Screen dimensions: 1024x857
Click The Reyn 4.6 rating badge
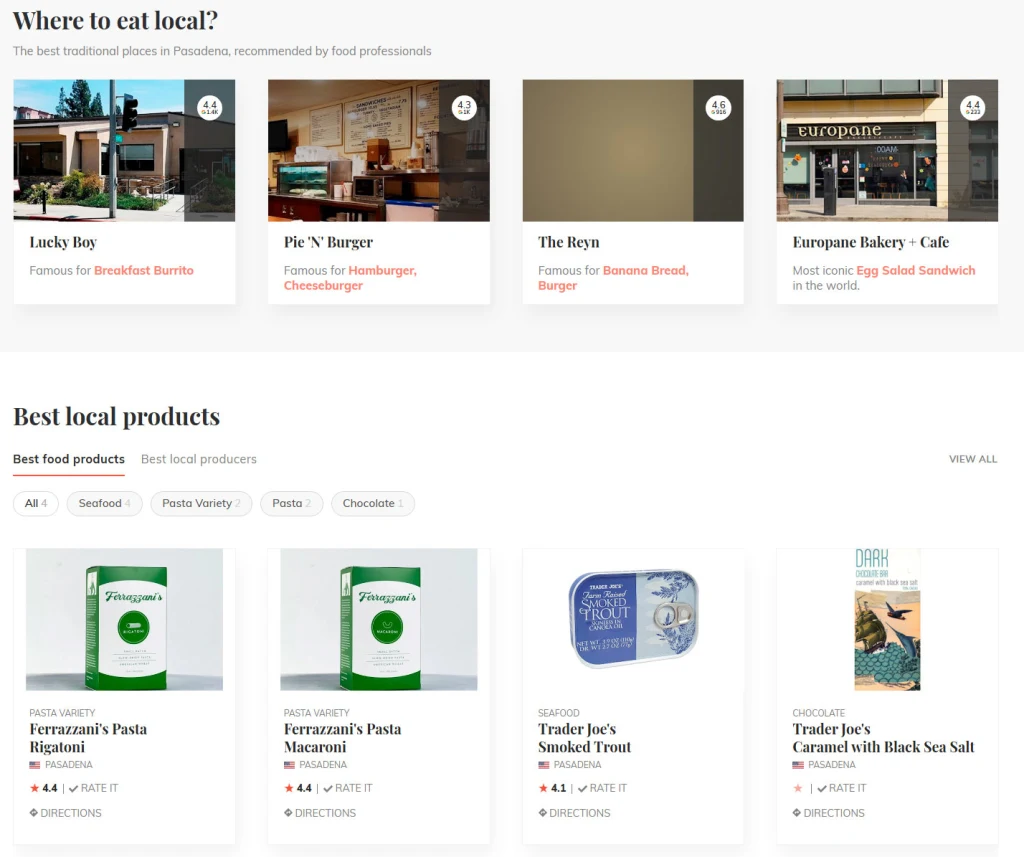click(718, 107)
